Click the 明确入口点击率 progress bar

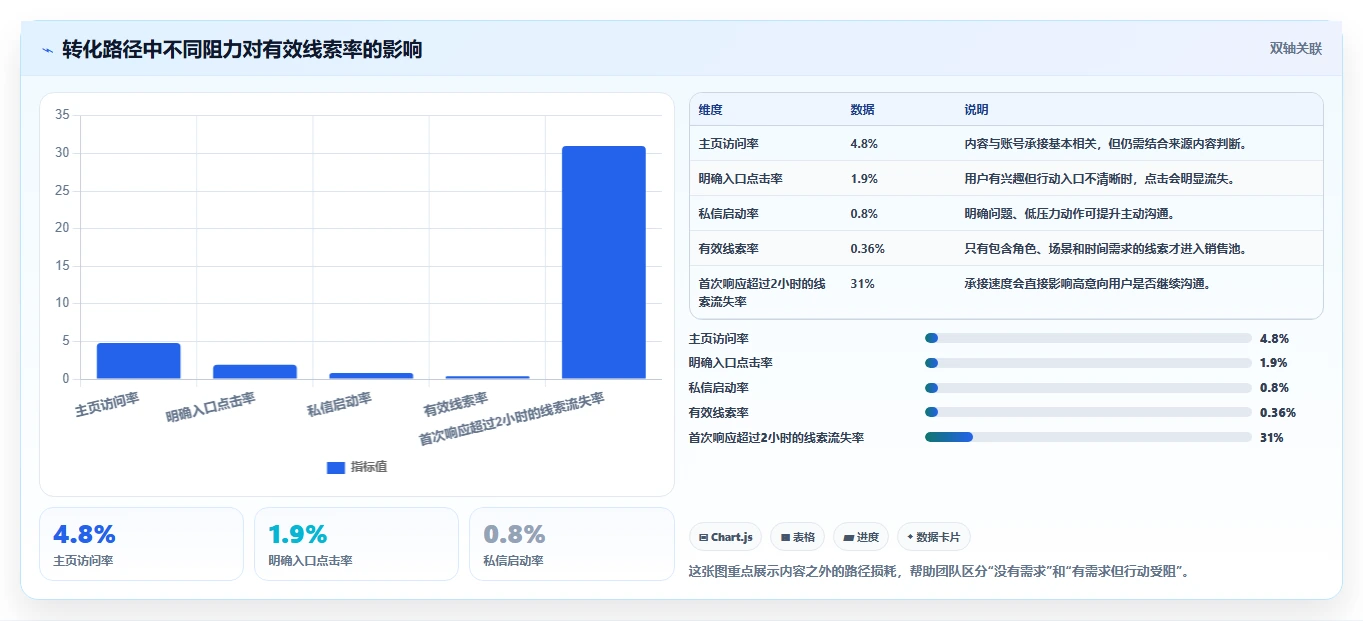point(1088,363)
